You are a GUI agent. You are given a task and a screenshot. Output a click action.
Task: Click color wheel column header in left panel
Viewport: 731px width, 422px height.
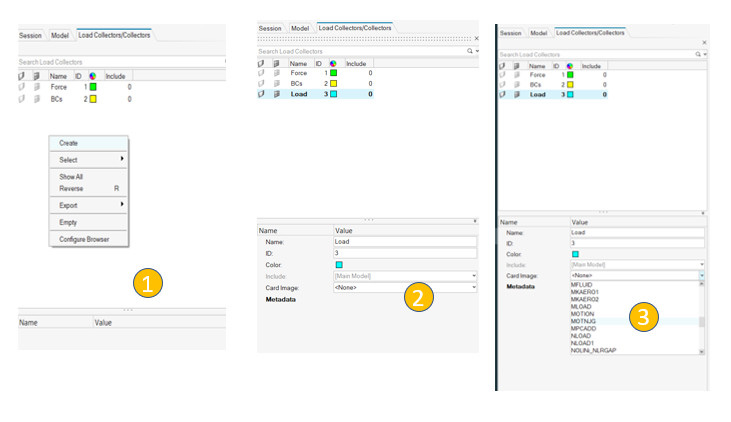click(x=93, y=76)
